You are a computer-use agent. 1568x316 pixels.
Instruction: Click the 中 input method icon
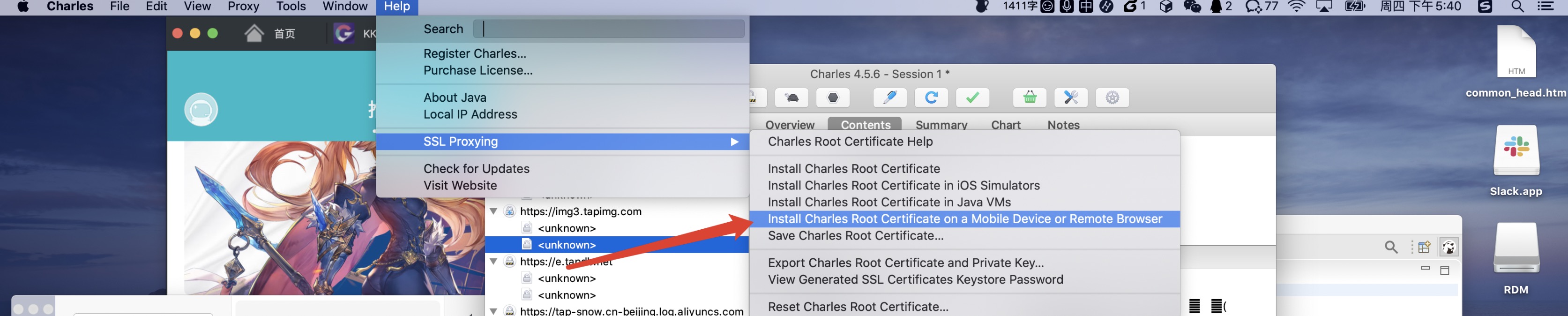pyautogui.click(x=1086, y=7)
